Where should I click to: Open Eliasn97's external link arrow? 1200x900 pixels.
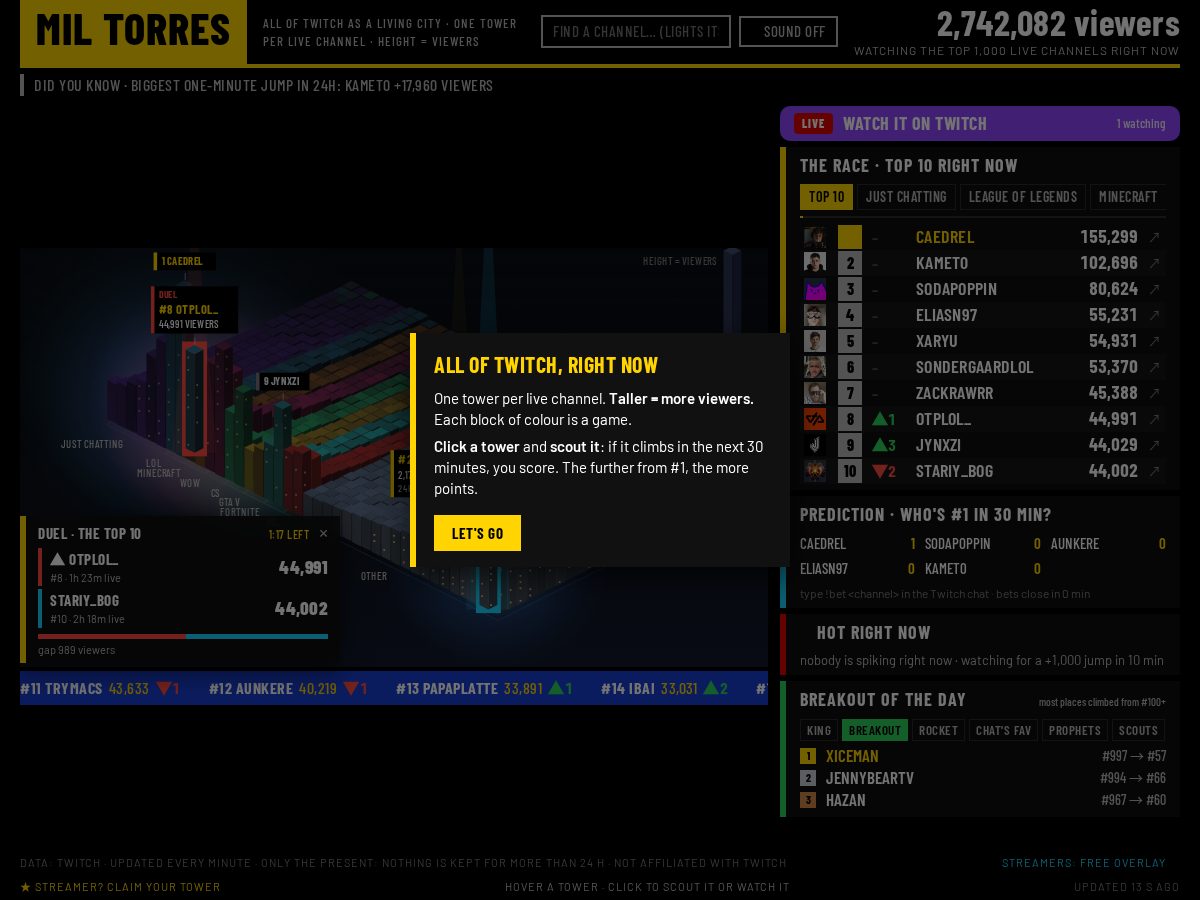tap(1154, 315)
